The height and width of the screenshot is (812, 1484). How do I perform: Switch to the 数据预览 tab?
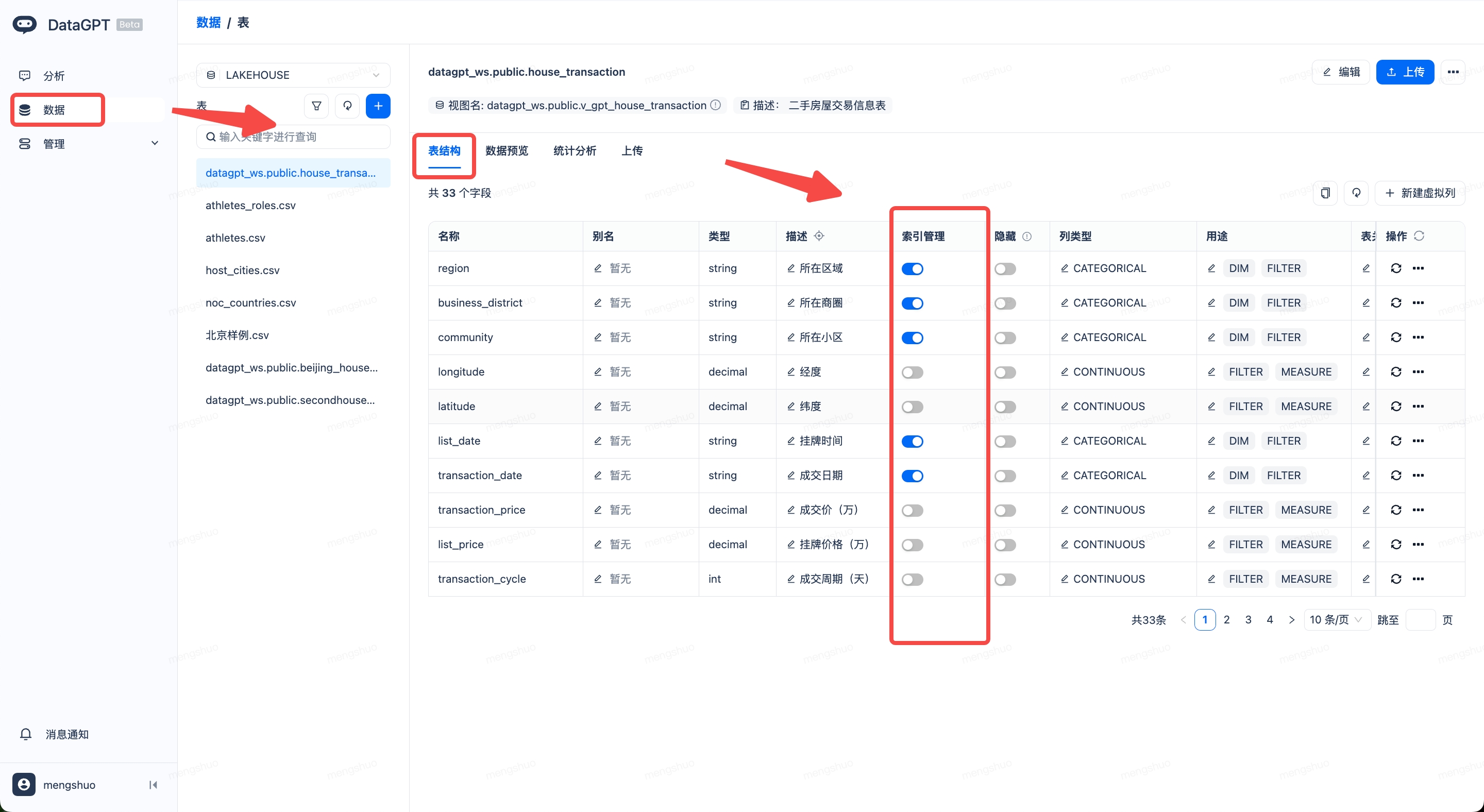click(x=507, y=151)
